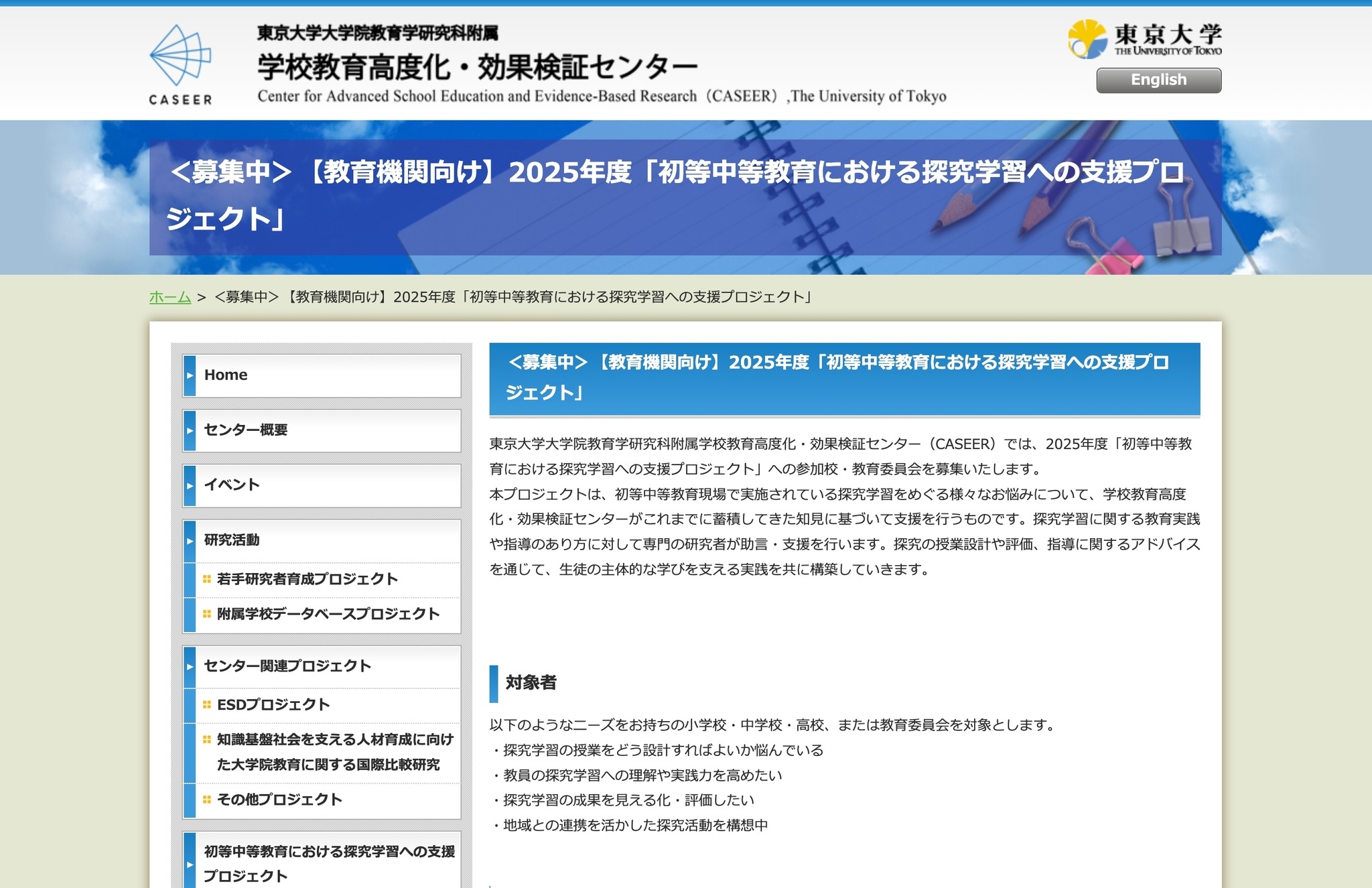Image resolution: width=1372 pixels, height=888 pixels.
Task: Open the Home sidebar menu item
Action: pyautogui.click(x=322, y=375)
